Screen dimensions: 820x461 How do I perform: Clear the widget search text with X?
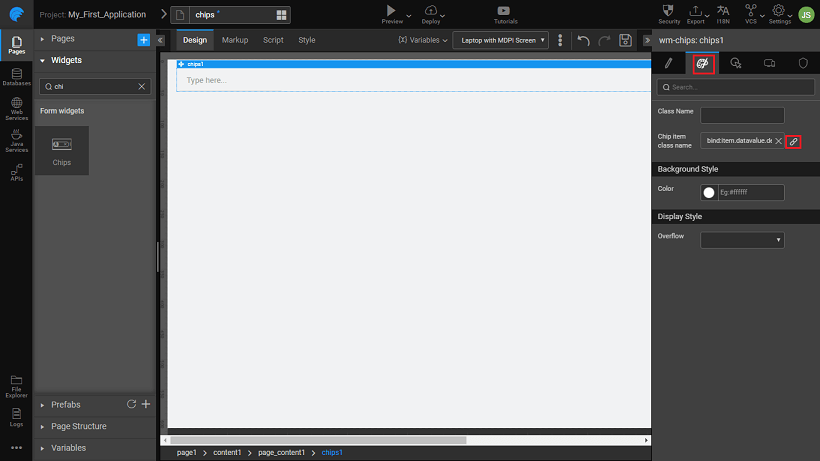coord(141,87)
